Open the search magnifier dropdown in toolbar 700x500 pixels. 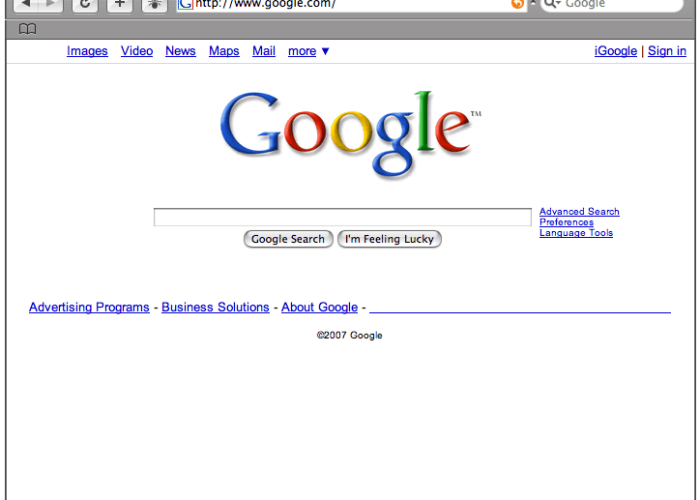[553, 4]
